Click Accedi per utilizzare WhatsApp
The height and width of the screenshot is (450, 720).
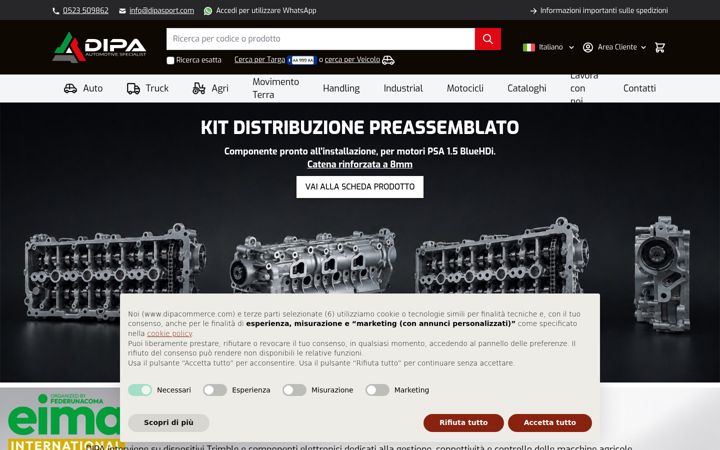(x=266, y=11)
